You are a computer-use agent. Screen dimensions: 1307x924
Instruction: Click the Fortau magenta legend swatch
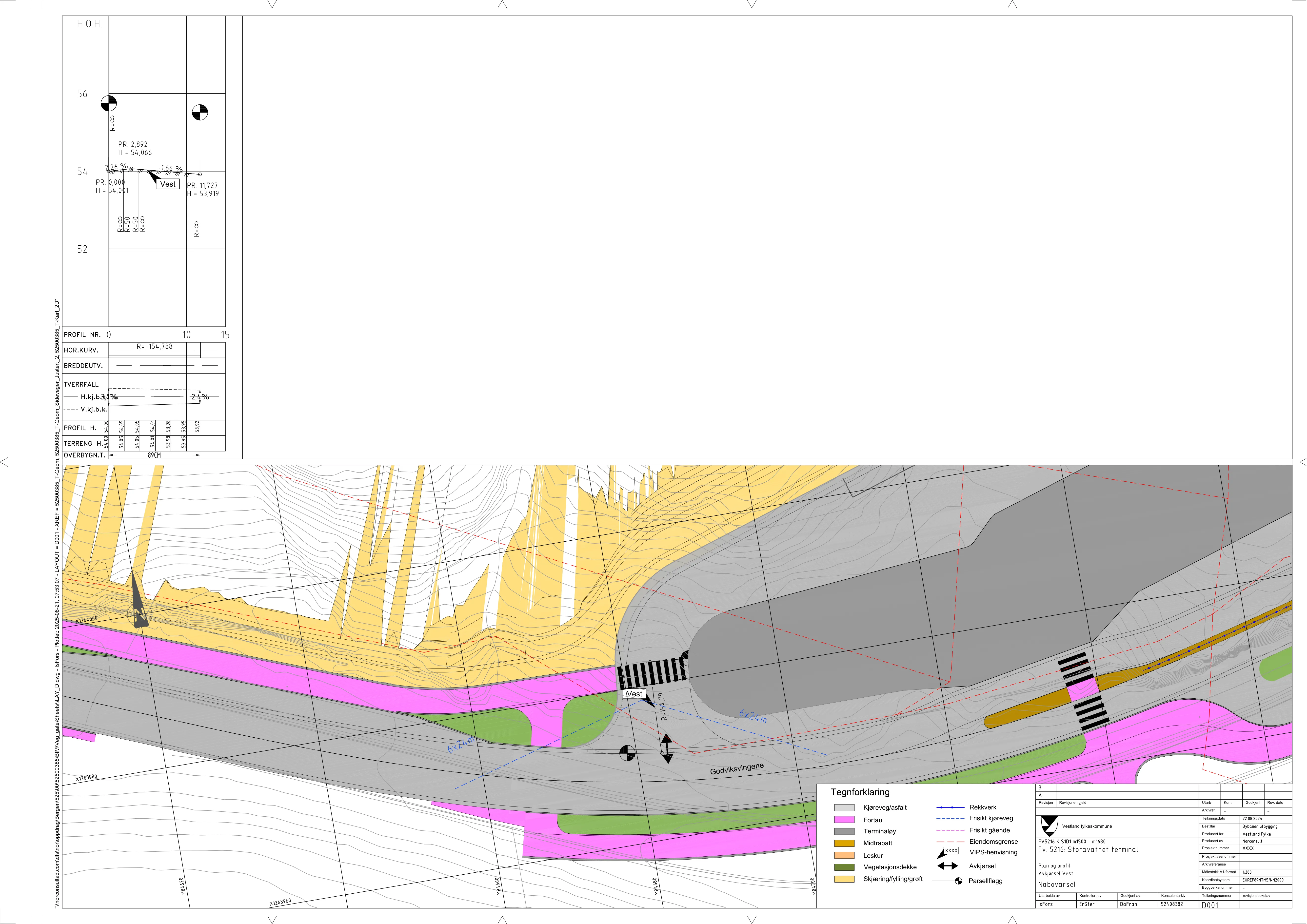(844, 820)
